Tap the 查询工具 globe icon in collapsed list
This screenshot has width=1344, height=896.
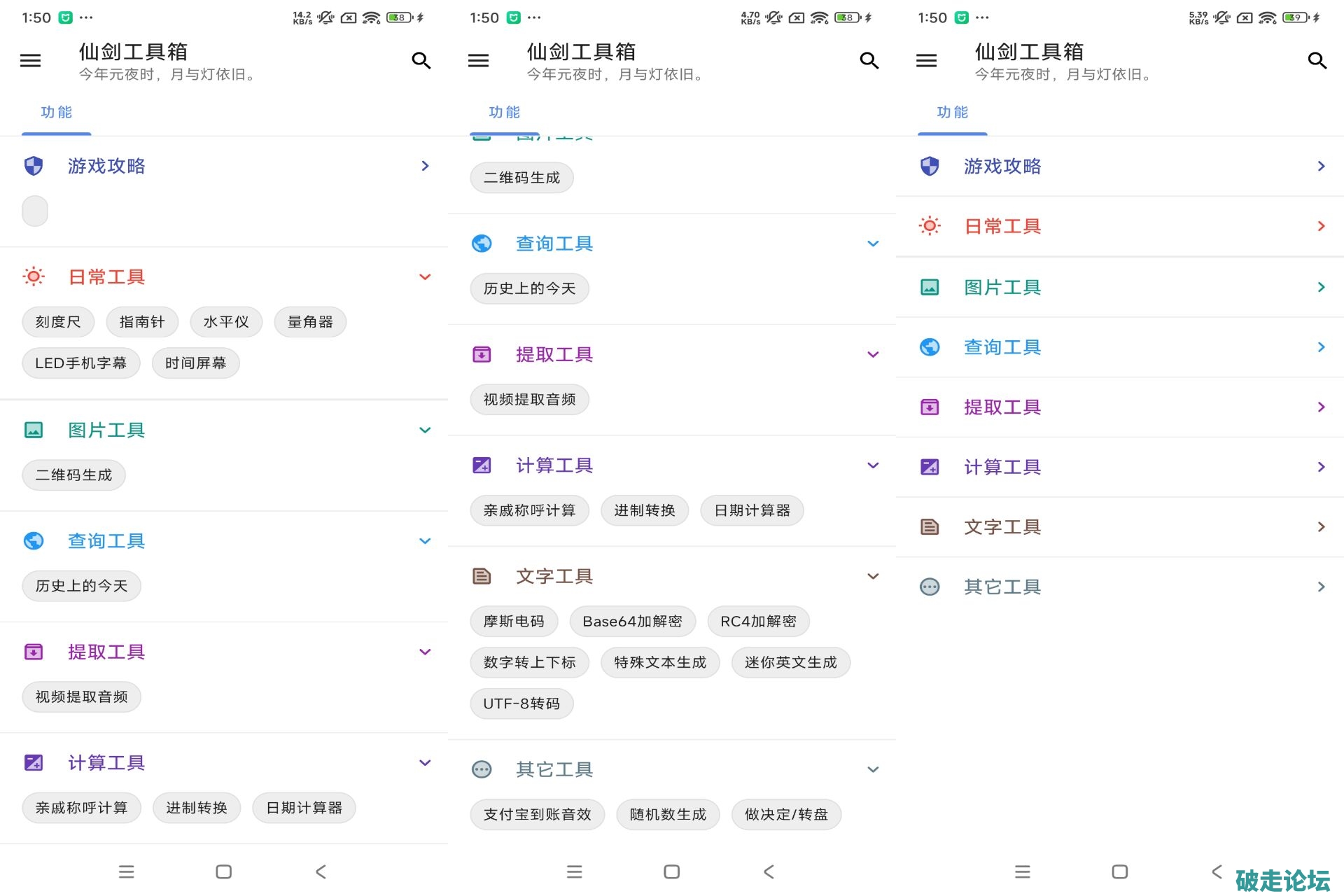930,347
